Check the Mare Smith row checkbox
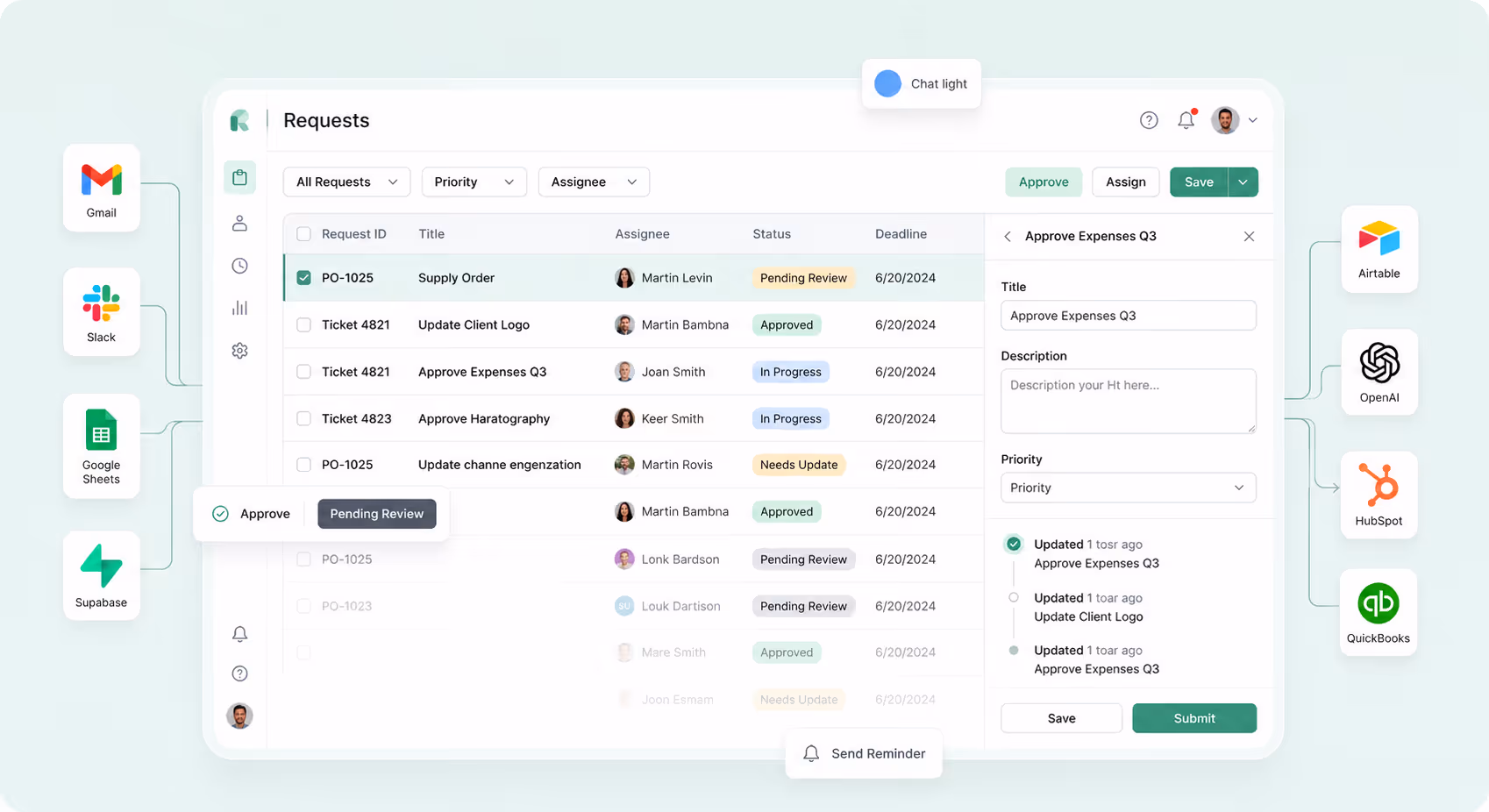Image resolution: width=1489 pixels, height=812 pixels. (x=303, y=652)
